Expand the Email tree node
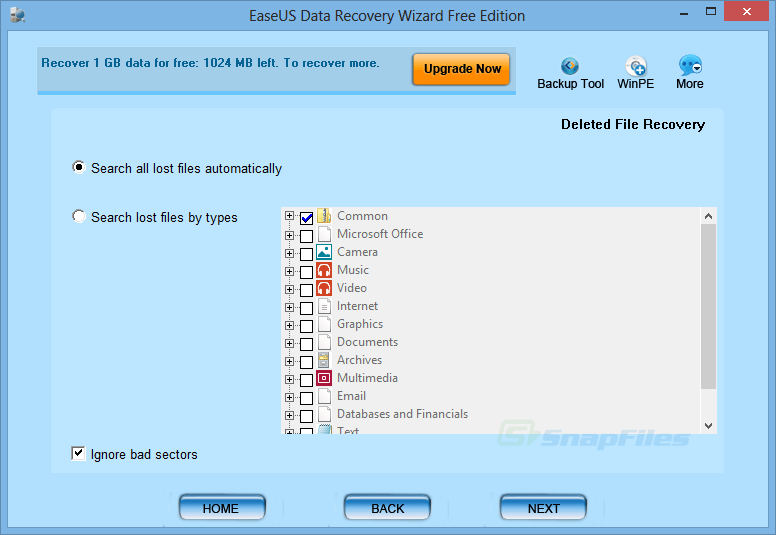 290,397
